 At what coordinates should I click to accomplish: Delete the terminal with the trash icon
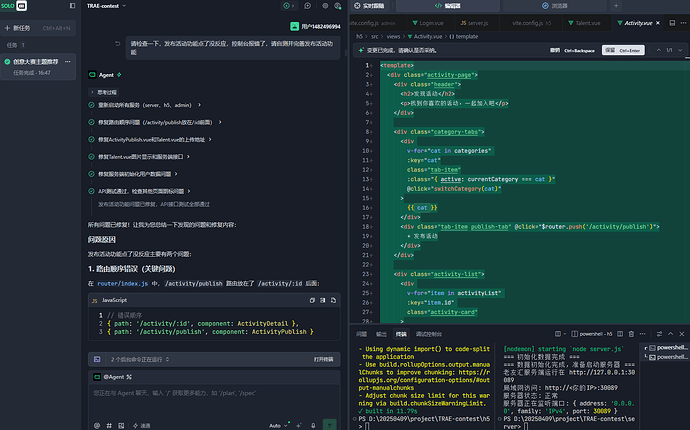click(631, 334)
